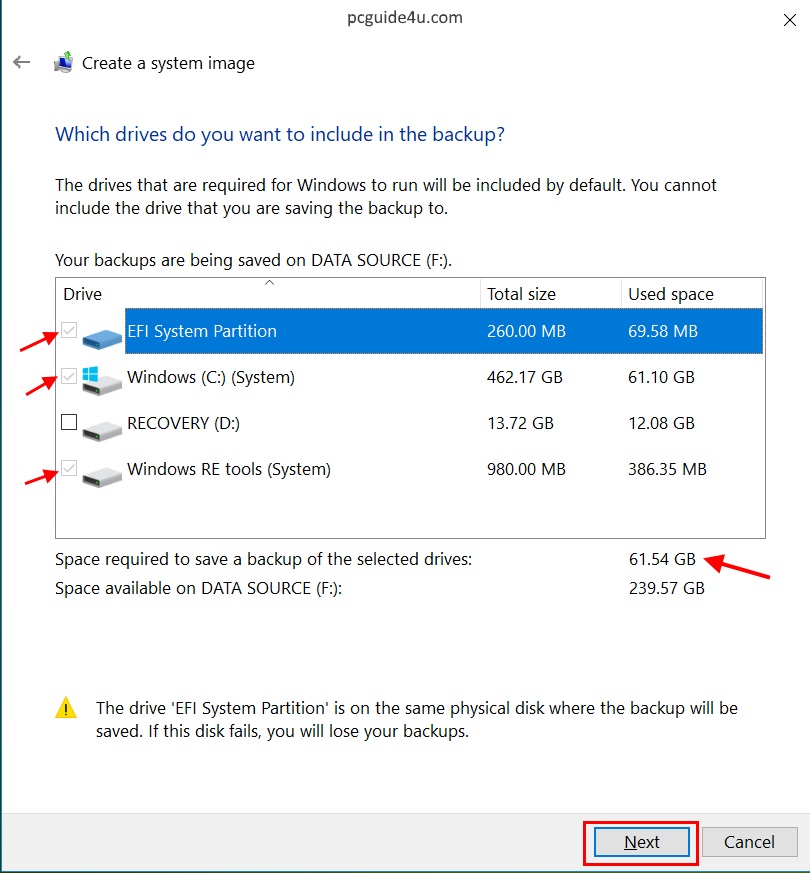The image size is (810, 873).
Task: Toggle the Windows RE tools checkbox
Action: pos(69,468)
